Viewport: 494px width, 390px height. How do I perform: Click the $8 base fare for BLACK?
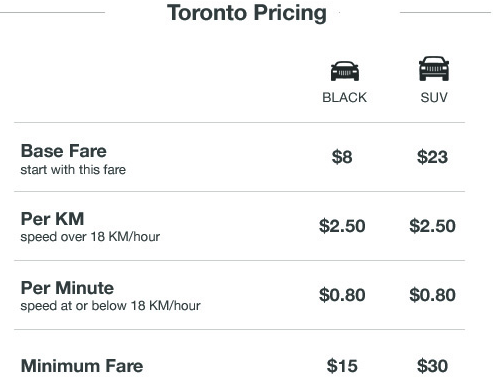(342, 157)
